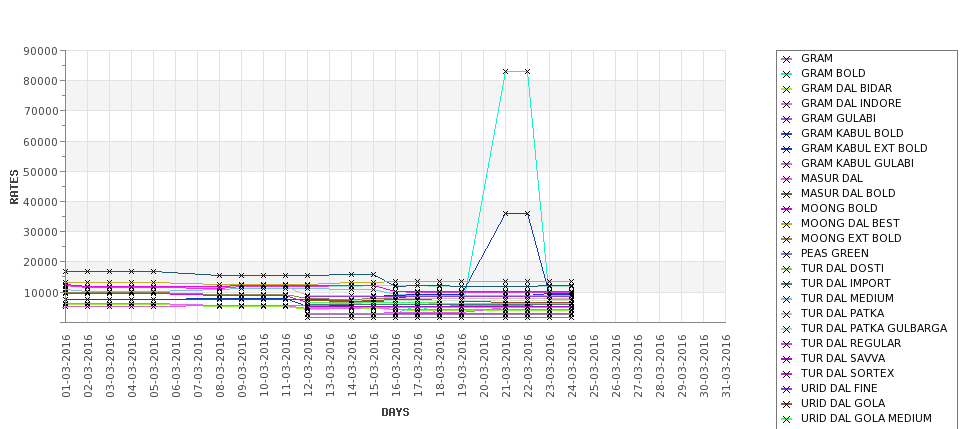The image size is (975, 429).
Task: Click the 21-03-2016 date label
Action: (506, 366)
